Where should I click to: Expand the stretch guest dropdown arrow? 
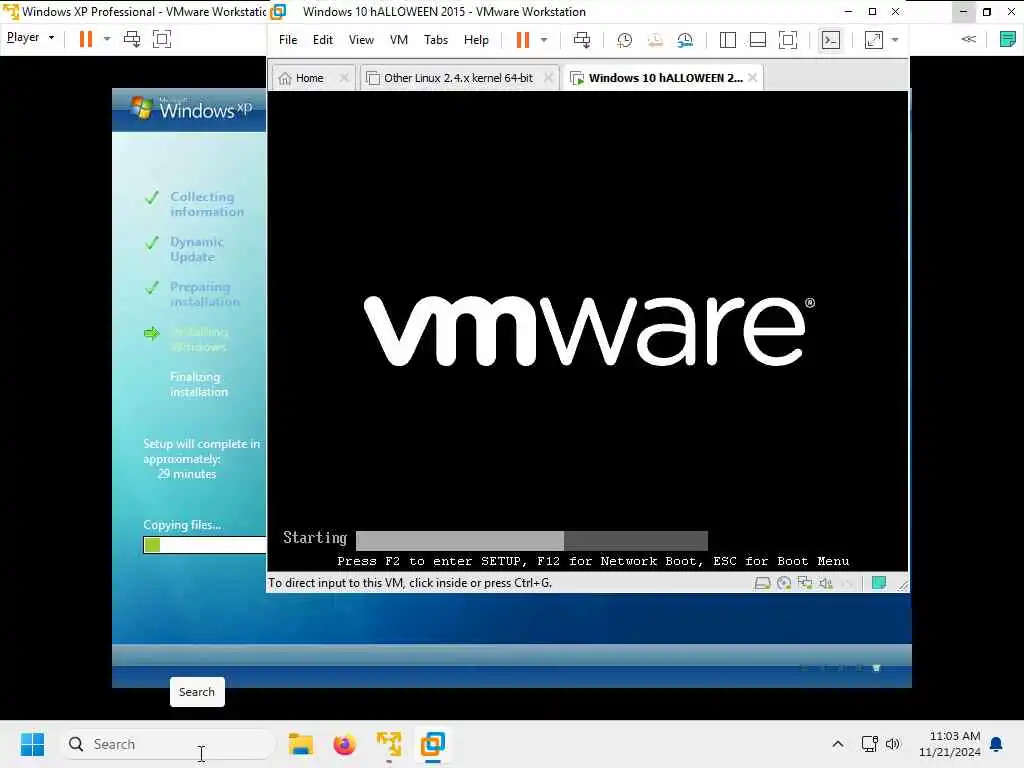[x=895, y=40]
